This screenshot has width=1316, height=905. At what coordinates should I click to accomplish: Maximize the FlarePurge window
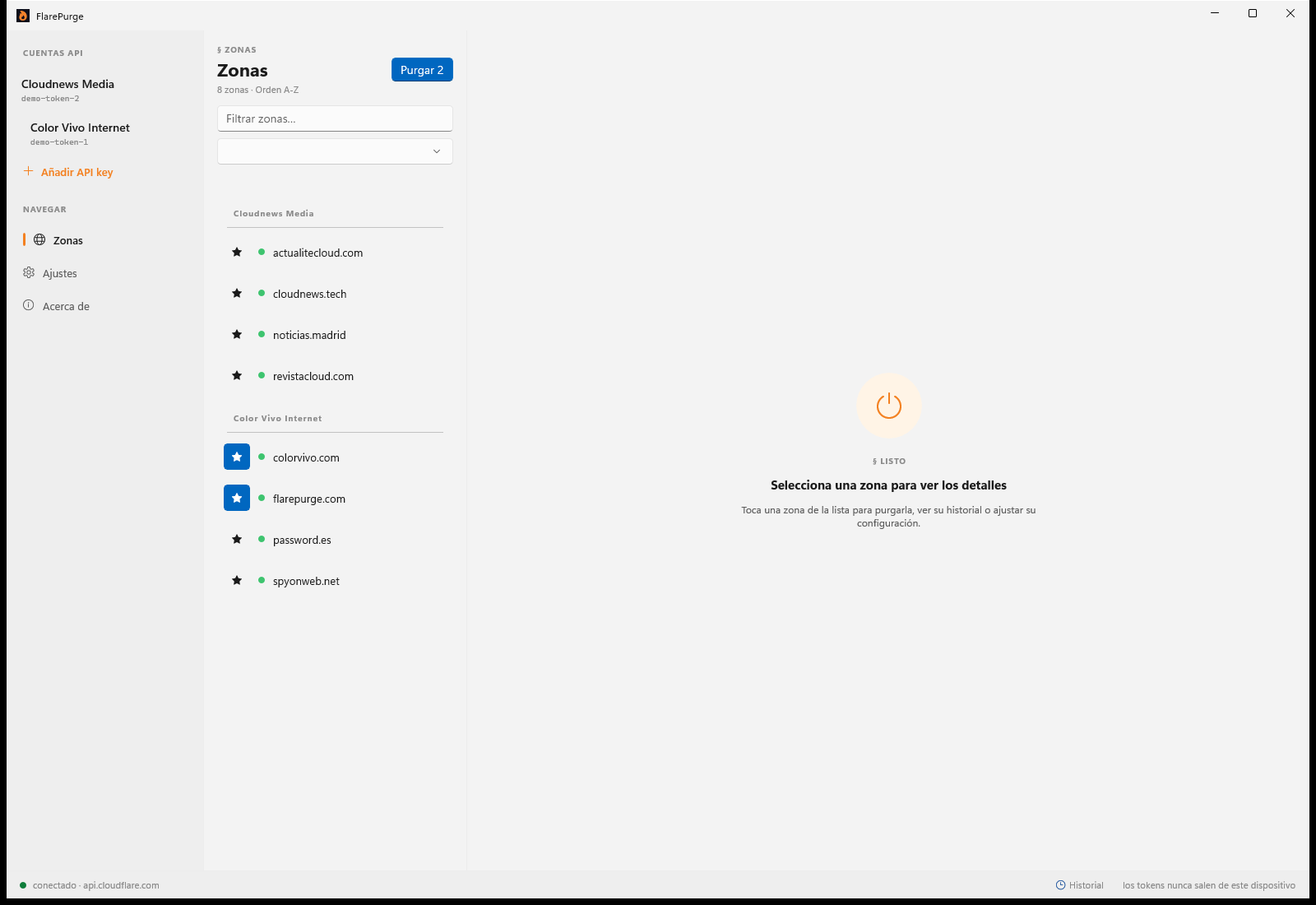coord(1253,13)
